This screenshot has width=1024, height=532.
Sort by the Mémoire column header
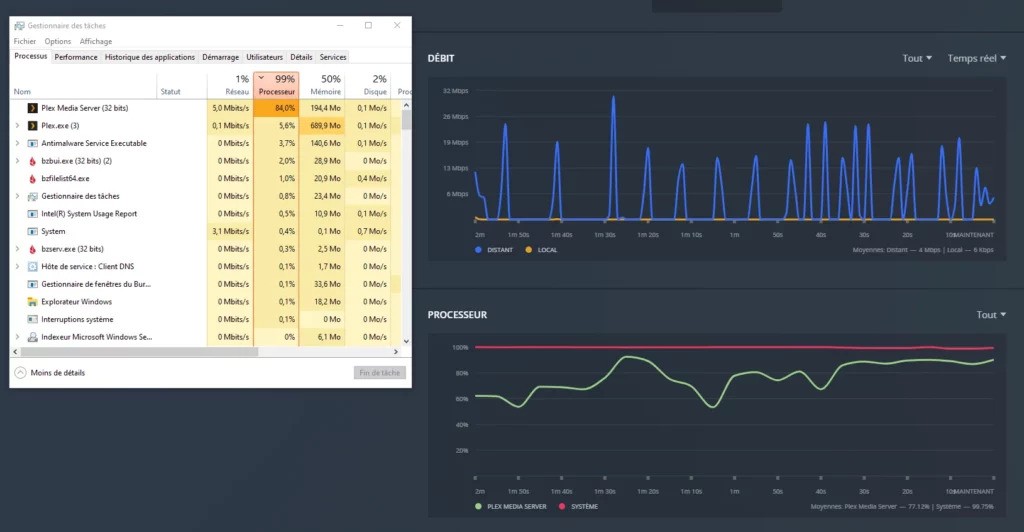[322, 85]
